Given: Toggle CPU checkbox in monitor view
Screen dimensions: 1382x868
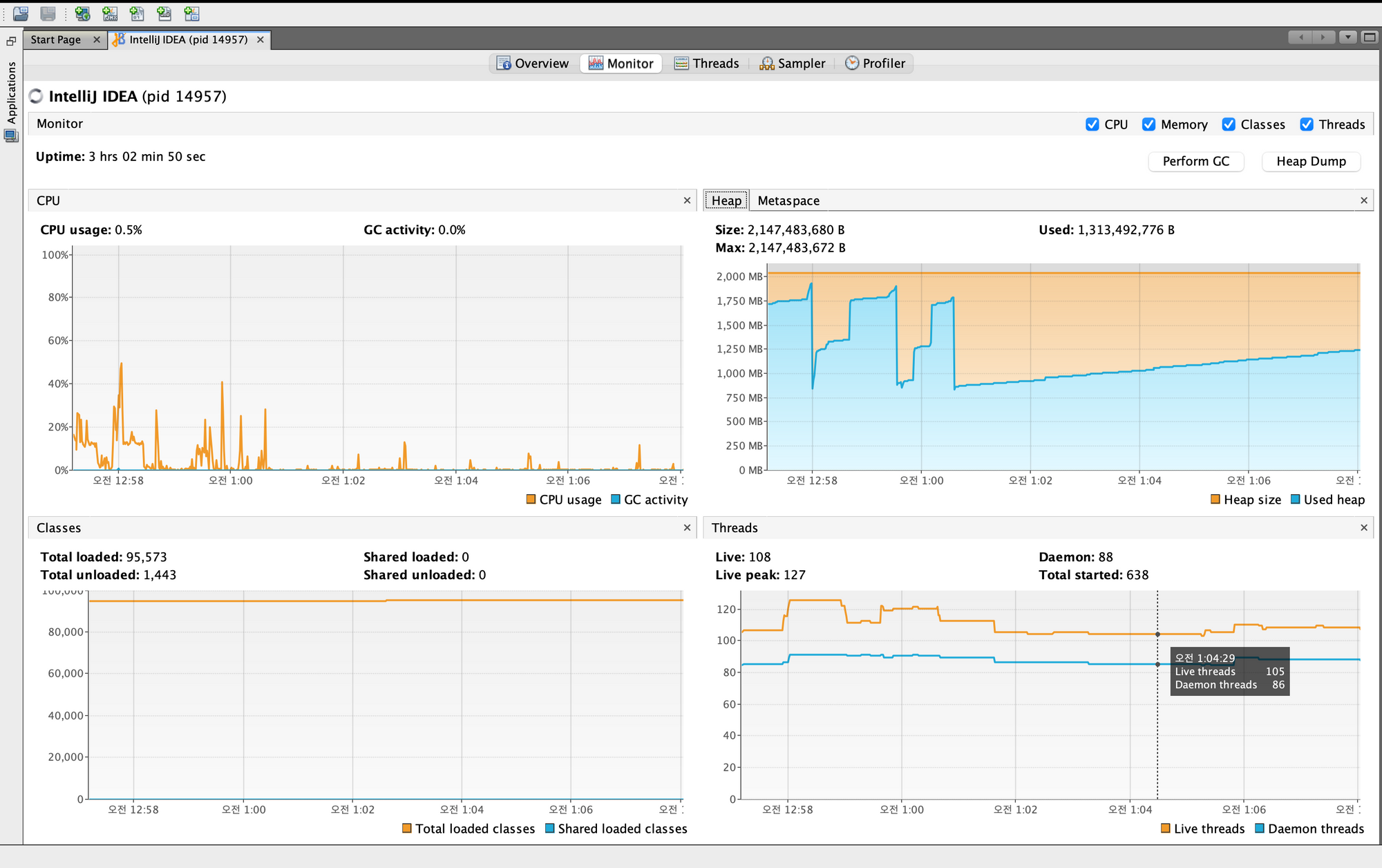Looking at the screenshot, I should 1093,124.
